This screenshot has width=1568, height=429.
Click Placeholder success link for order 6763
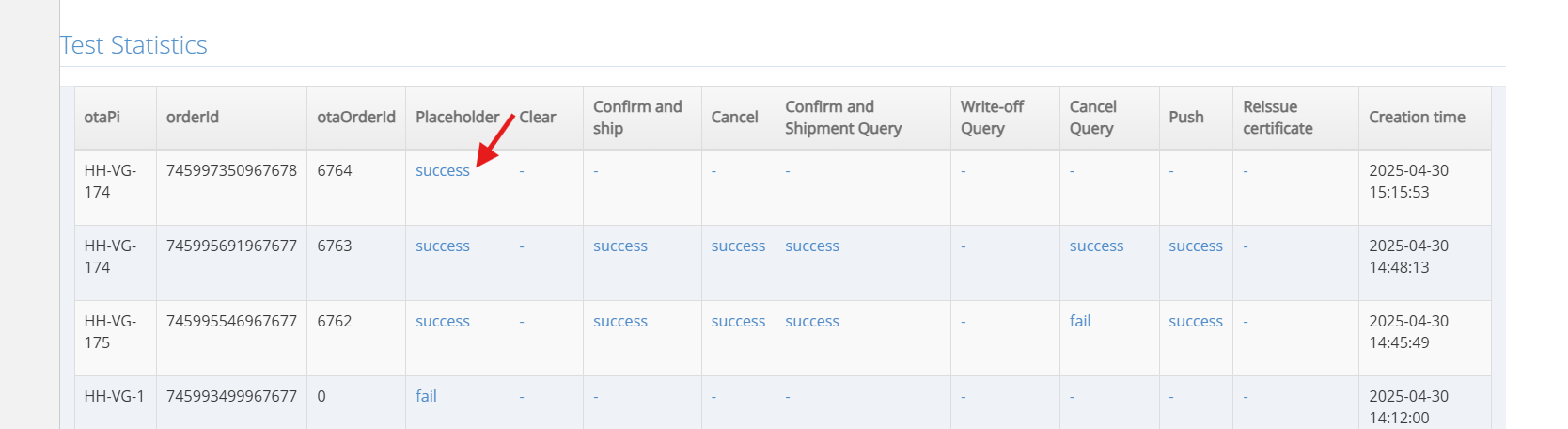(x=442, y=246)
